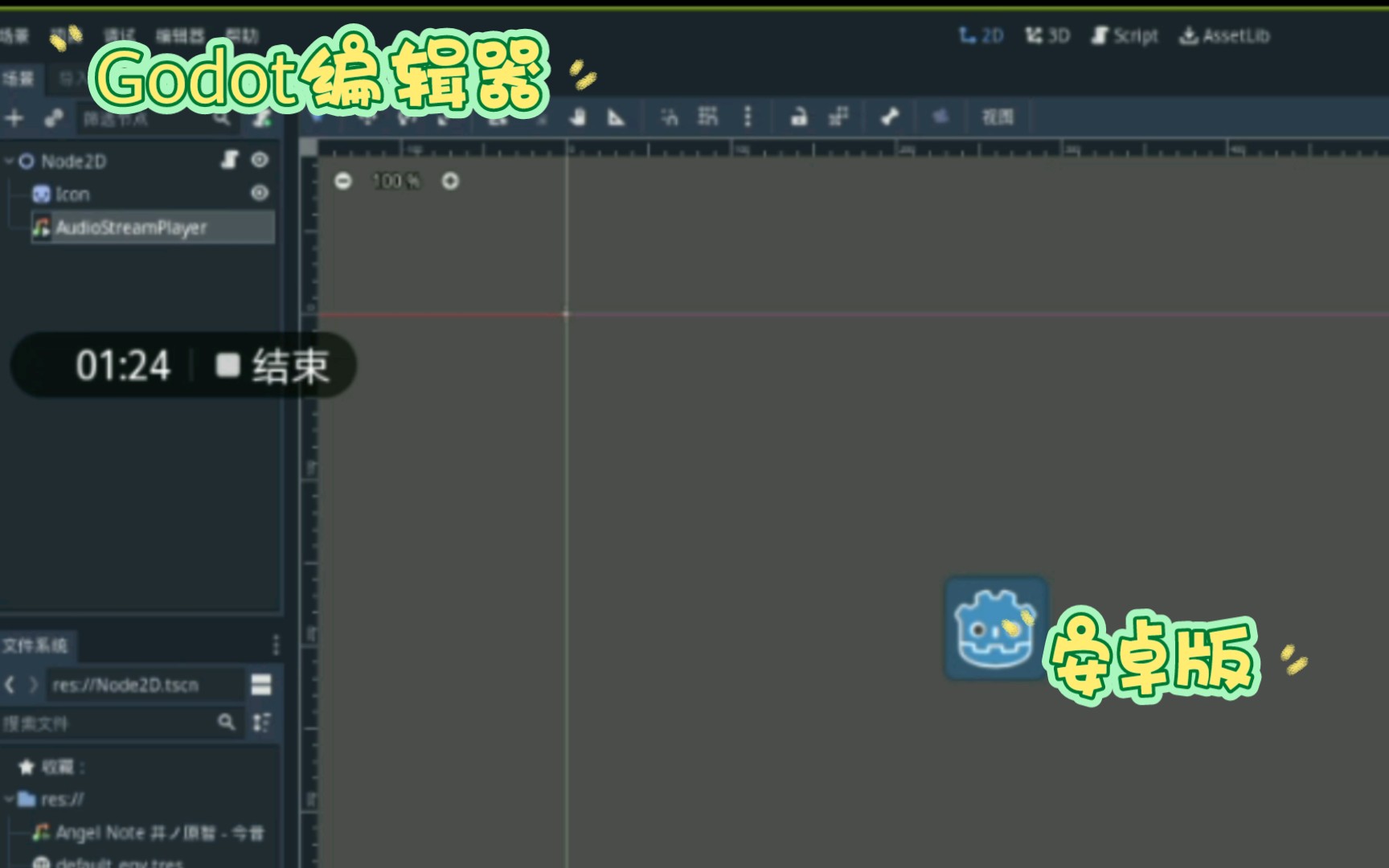Open the attach script icon beside the filter box
Image resolution: width=1389 pixels, height=868 pixels.
(x=262, y=118)
